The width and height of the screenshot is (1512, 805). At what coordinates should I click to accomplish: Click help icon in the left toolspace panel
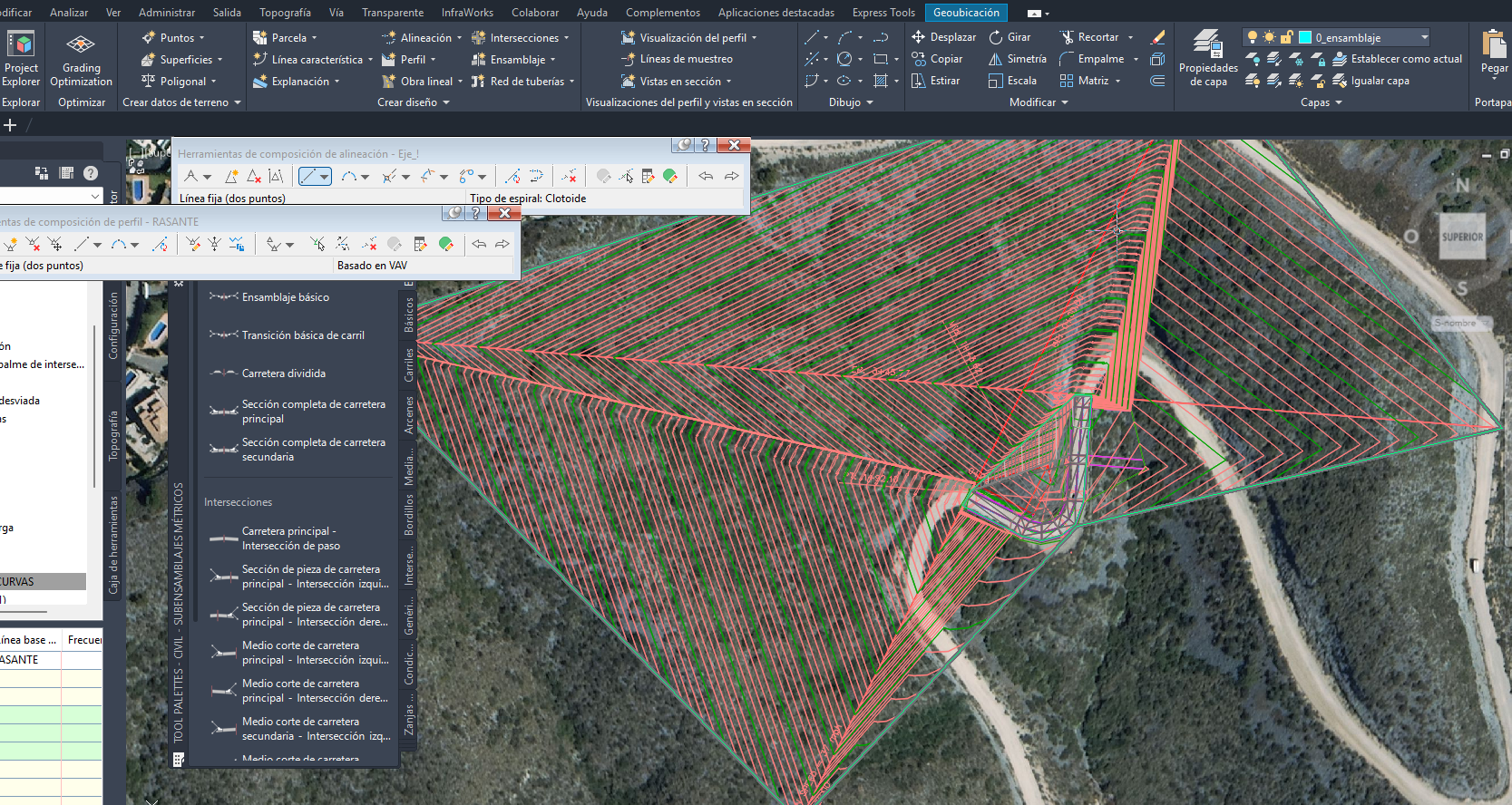91,173
